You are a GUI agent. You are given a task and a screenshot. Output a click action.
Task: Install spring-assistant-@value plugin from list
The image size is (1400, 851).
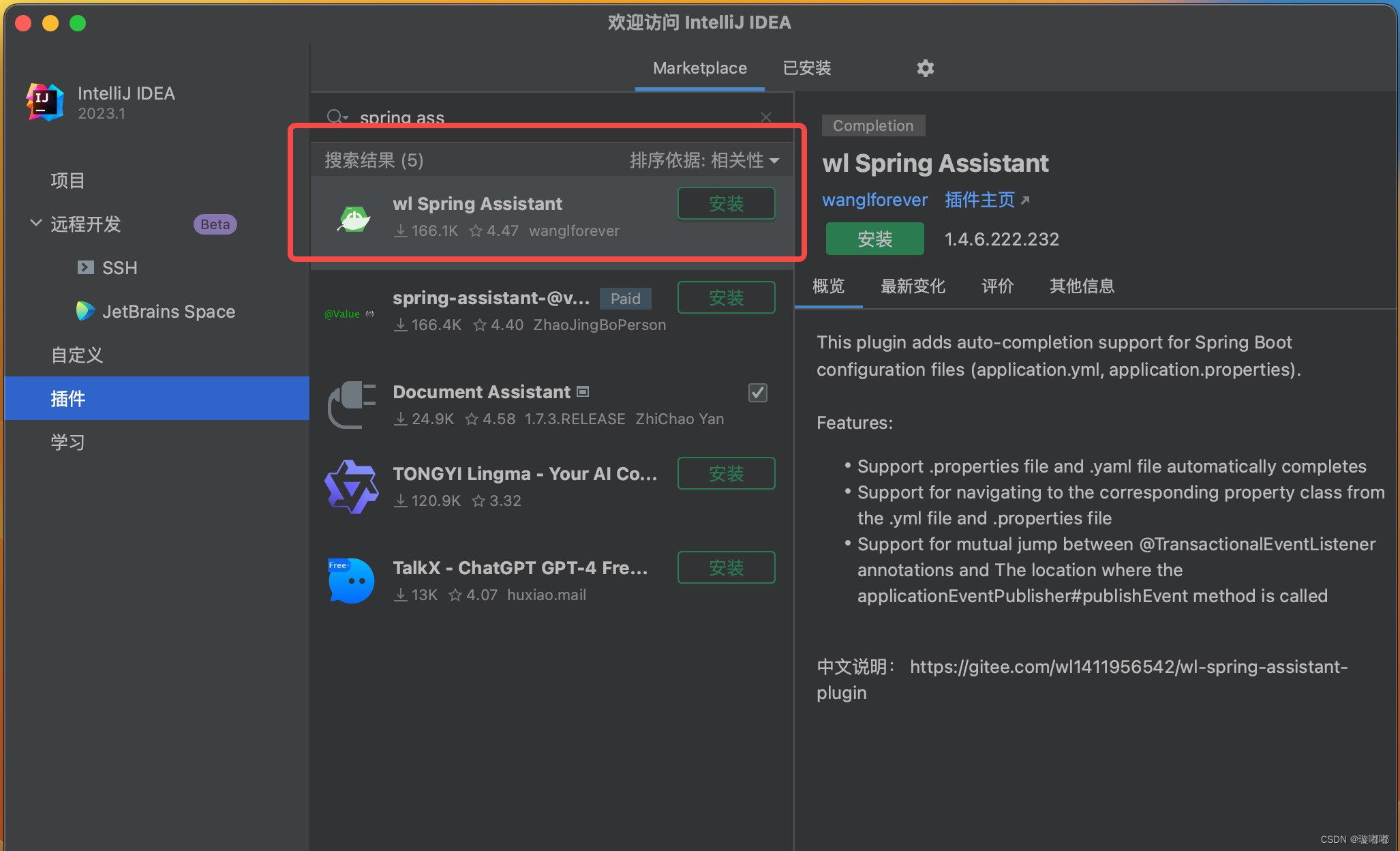click(726, 298)
